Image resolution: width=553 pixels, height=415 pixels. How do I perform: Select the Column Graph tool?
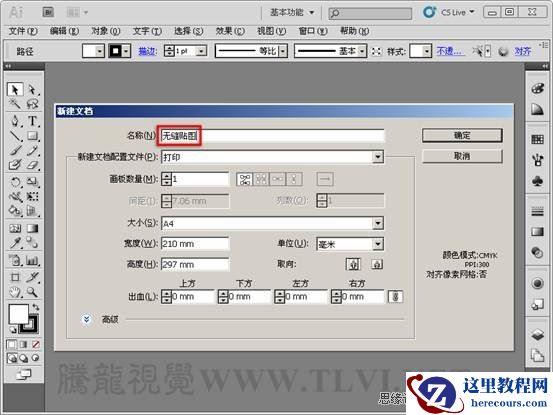(32, 260)
